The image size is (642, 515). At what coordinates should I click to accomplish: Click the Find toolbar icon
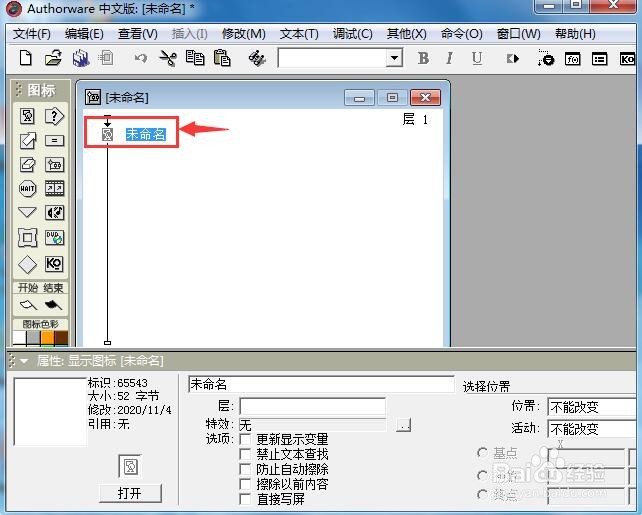click(x=257, y=58)
